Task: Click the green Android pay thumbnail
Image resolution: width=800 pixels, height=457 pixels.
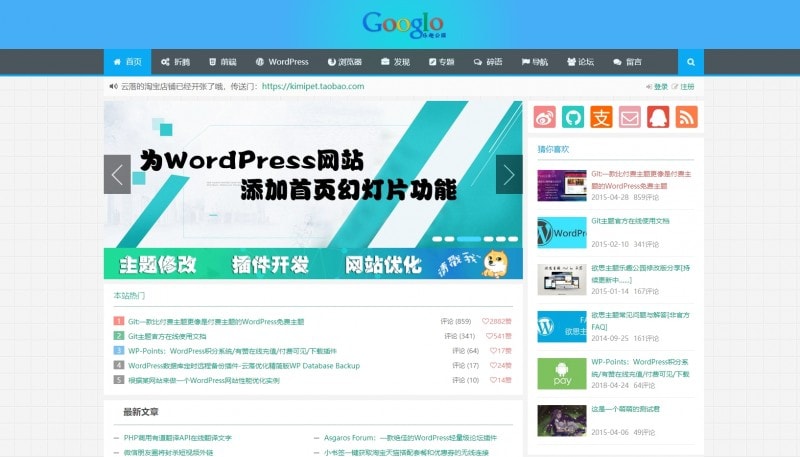Action: (562, 373)
